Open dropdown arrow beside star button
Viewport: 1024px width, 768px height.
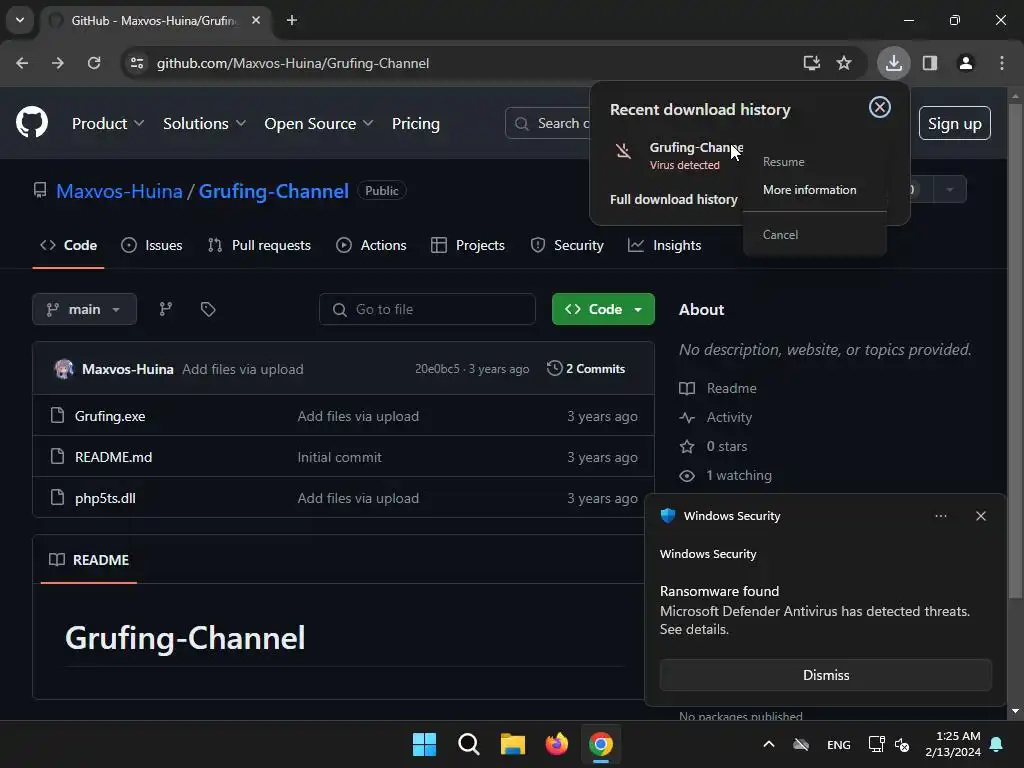click(950, 189)
